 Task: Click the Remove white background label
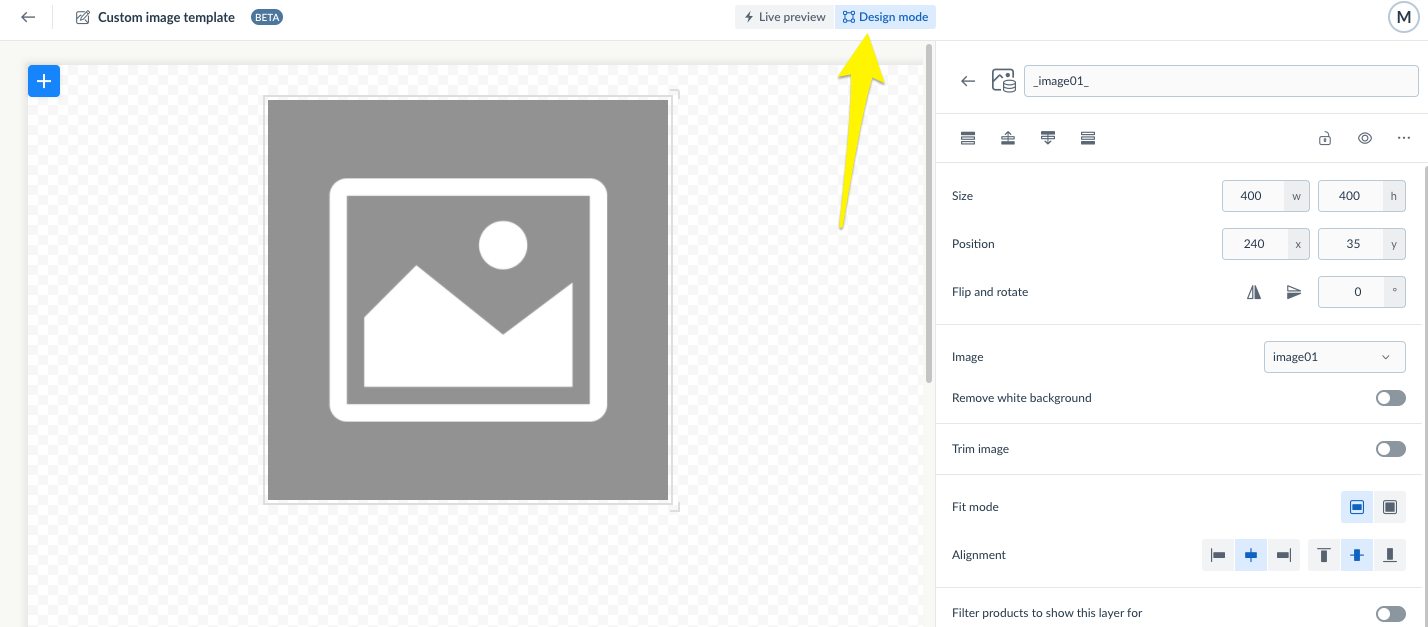pyautogui.click(x=1022, y=398)
